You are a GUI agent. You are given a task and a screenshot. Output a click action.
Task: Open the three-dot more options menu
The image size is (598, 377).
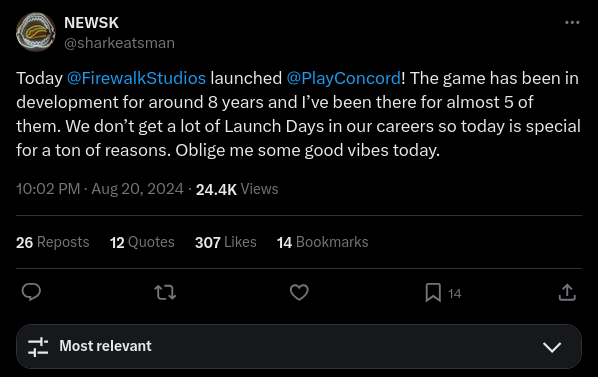572,22
